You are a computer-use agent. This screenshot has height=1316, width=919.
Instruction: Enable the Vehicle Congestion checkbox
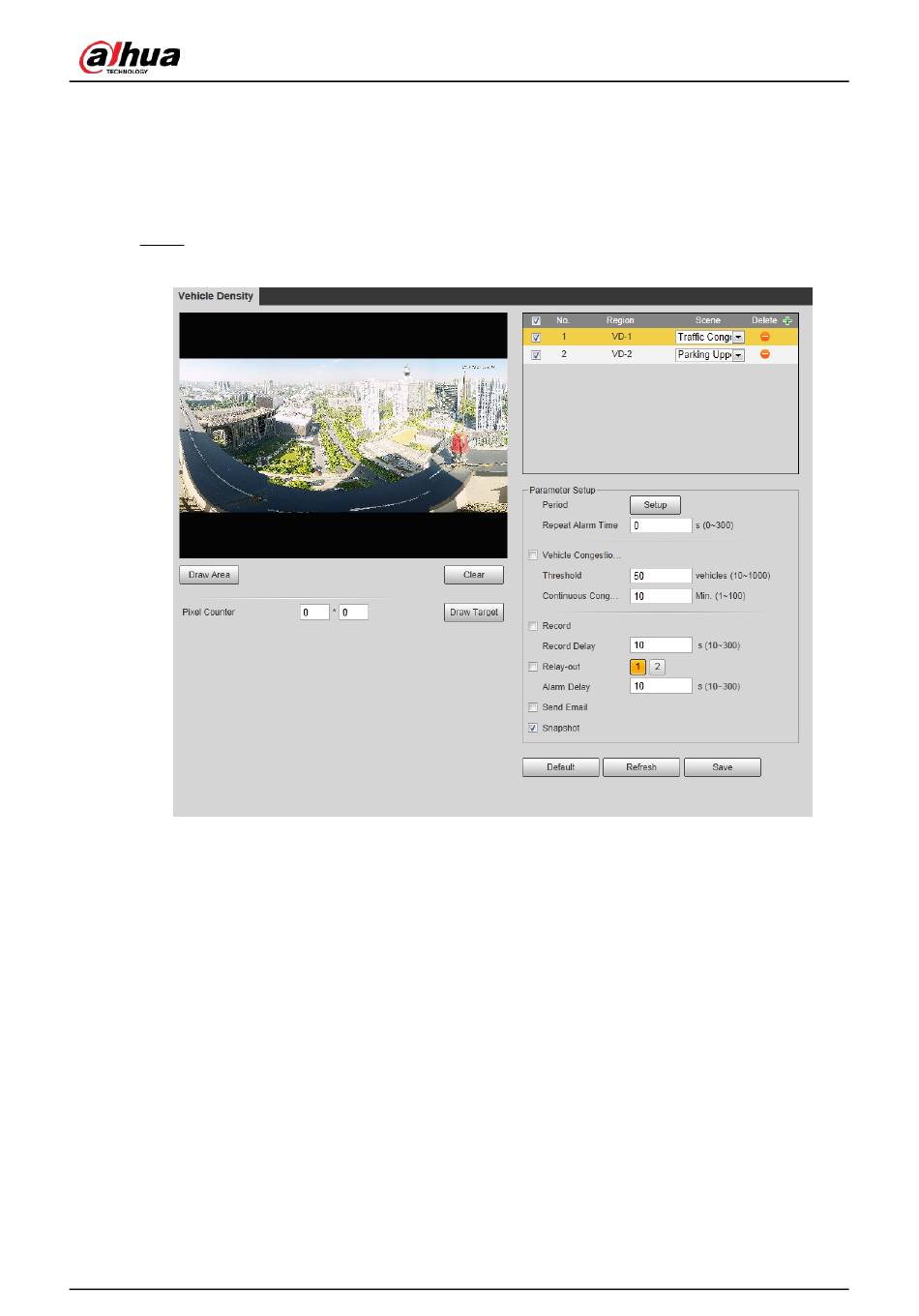click(x=533, y=555)
